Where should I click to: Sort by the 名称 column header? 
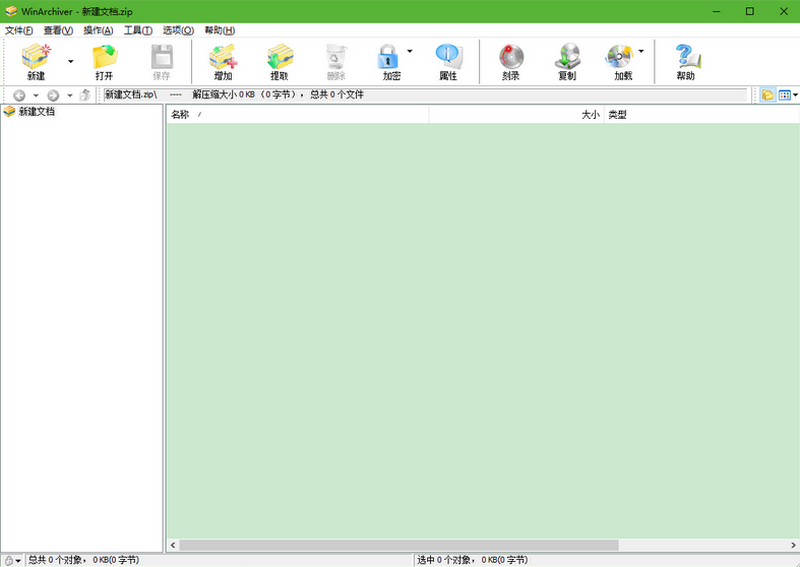click(x=298, y=114)
